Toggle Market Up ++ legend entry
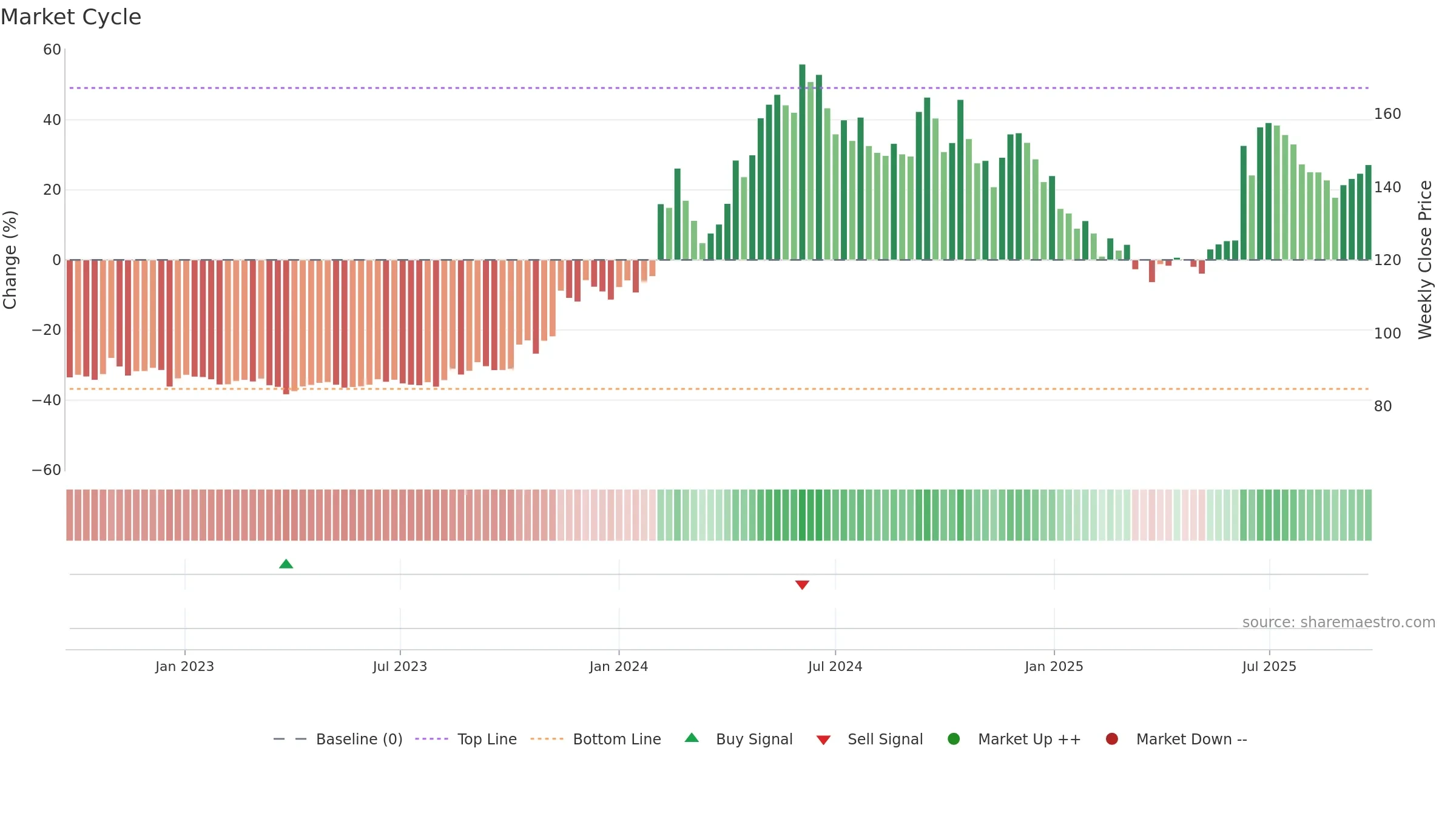Screen dimensions: 1456x819 pos(1014,739)
